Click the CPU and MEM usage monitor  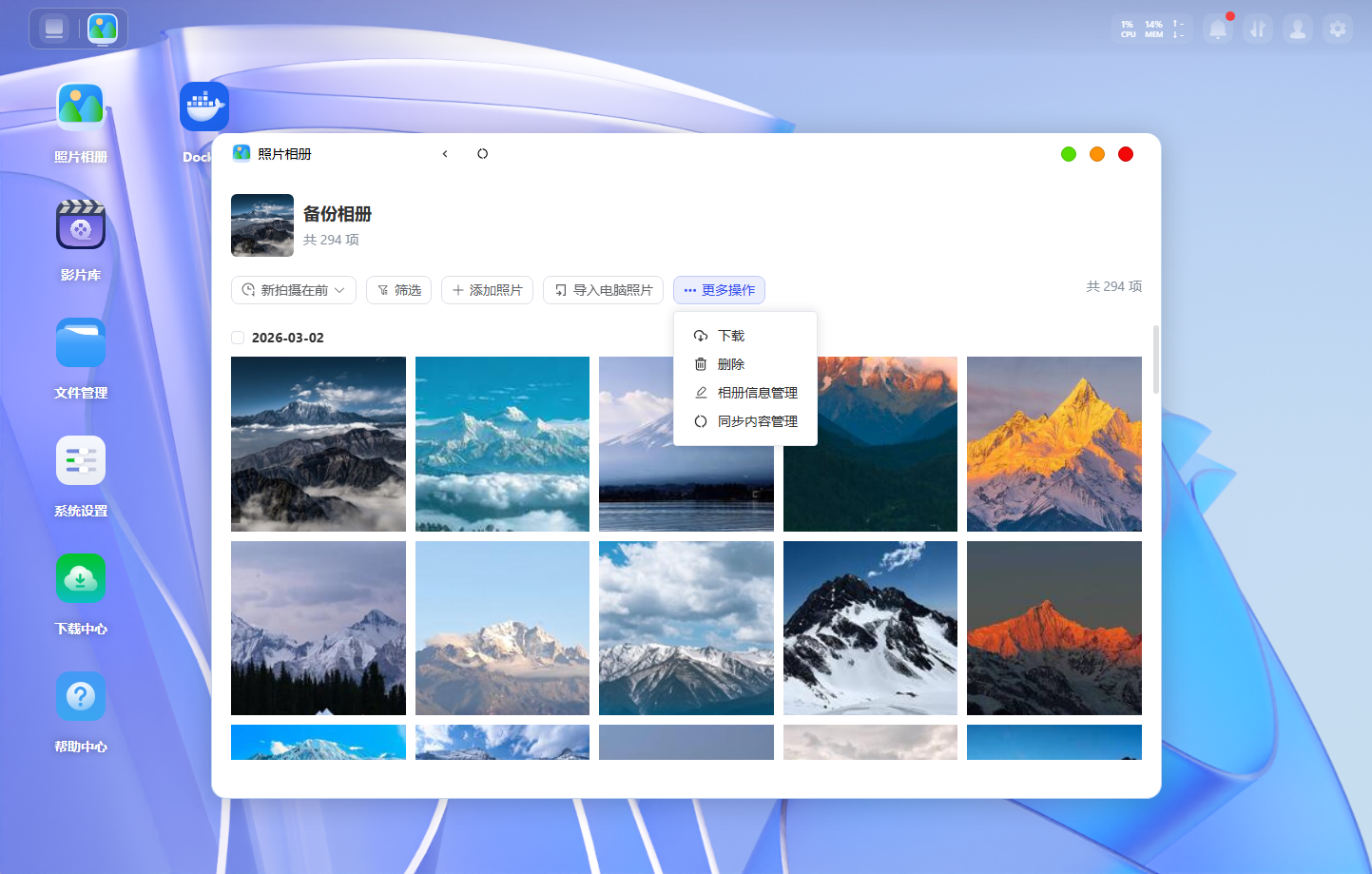[1152, 29]
